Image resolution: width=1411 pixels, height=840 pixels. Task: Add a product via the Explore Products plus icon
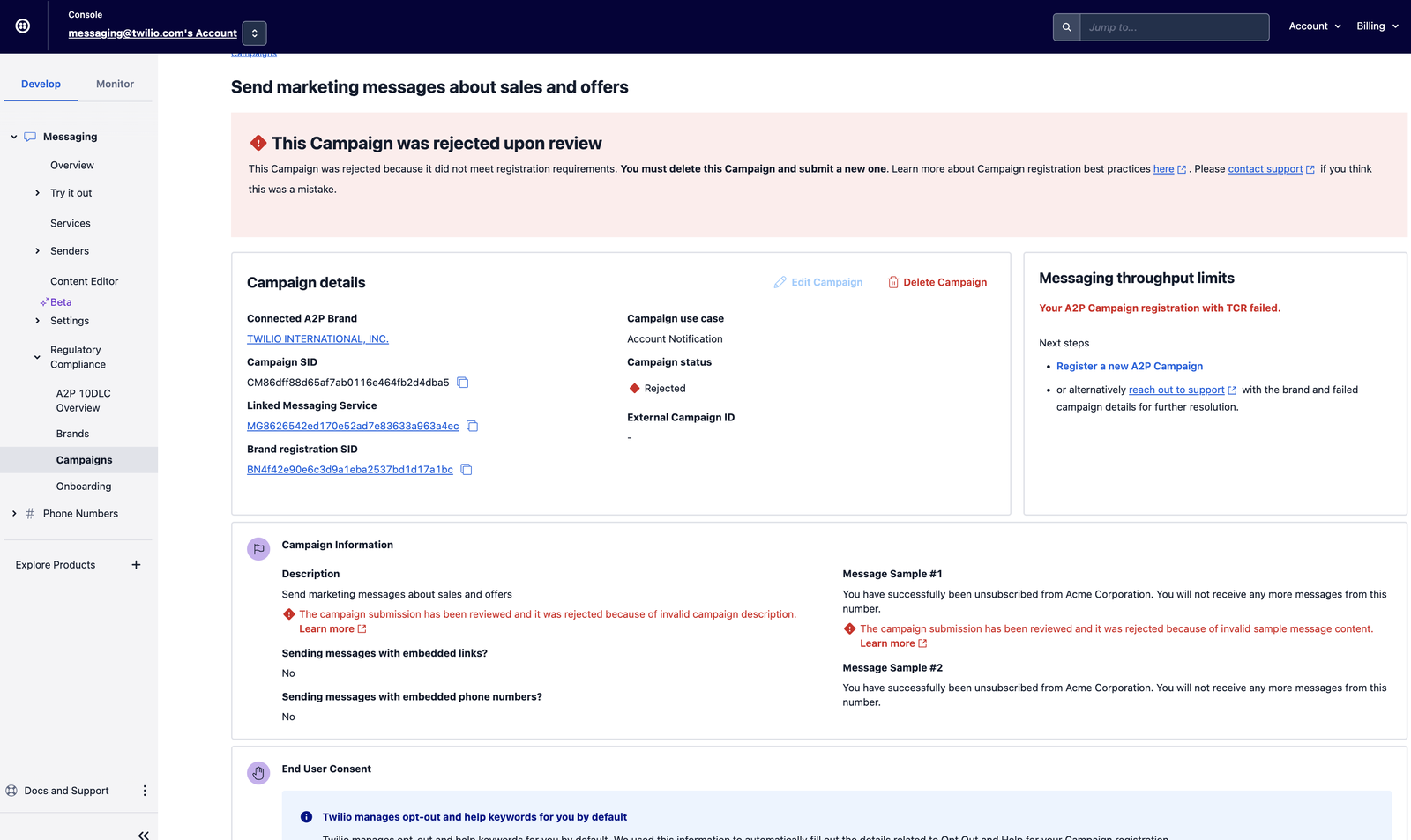(x=136, y=564)
